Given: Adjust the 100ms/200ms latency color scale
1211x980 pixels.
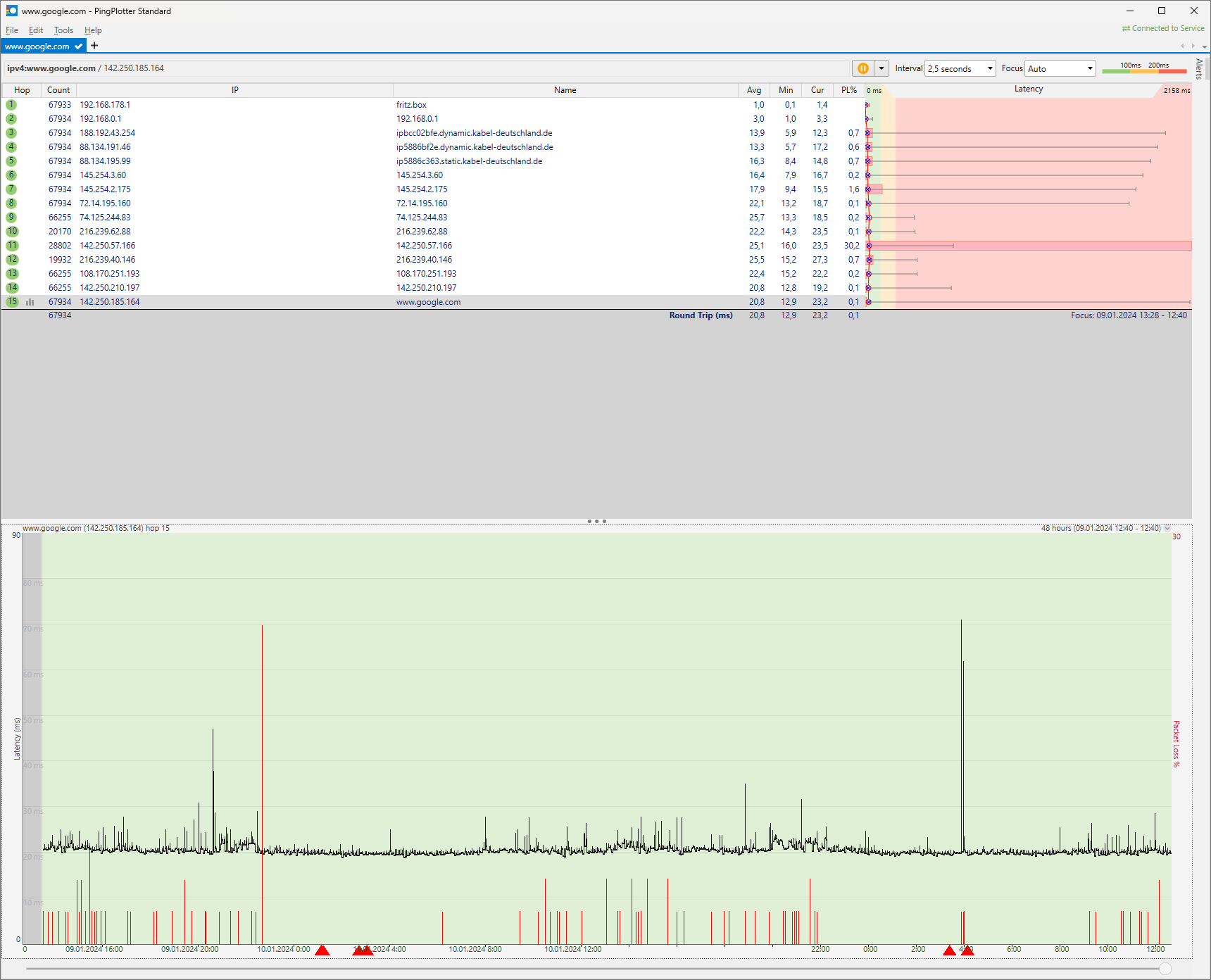Looking at the screenshot, I should click(1144, 68).
